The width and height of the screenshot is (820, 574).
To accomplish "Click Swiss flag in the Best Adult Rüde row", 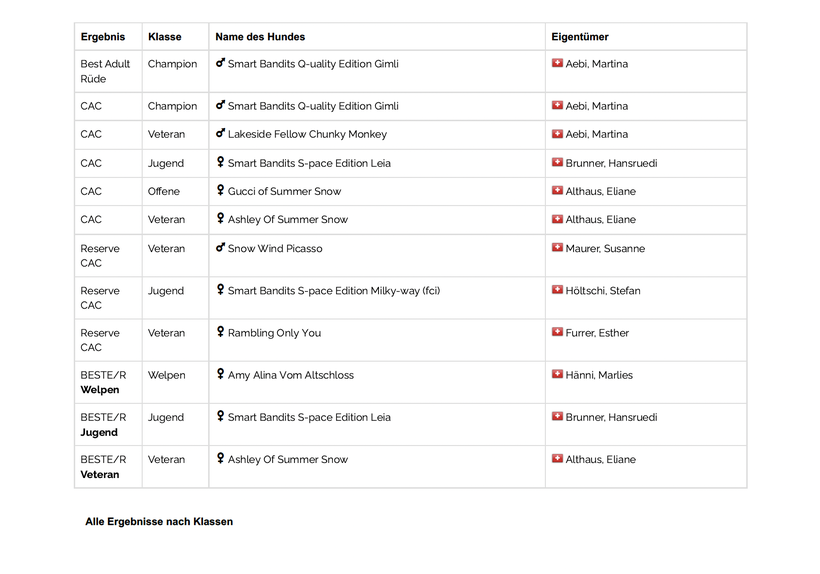I will [557, 63].
